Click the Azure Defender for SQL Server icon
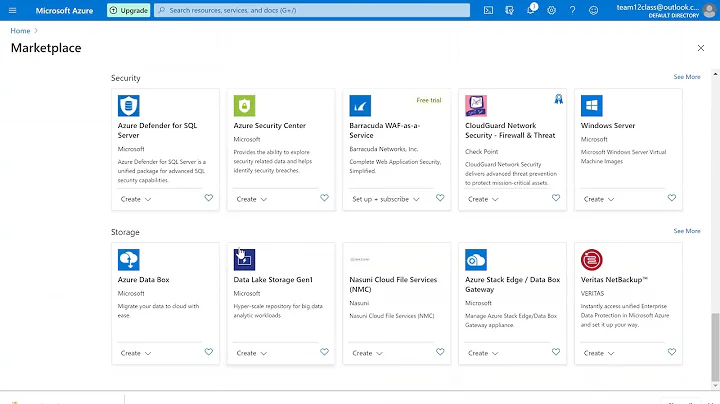Viewport: 720px width, 404px height. [x=129, y=106]
